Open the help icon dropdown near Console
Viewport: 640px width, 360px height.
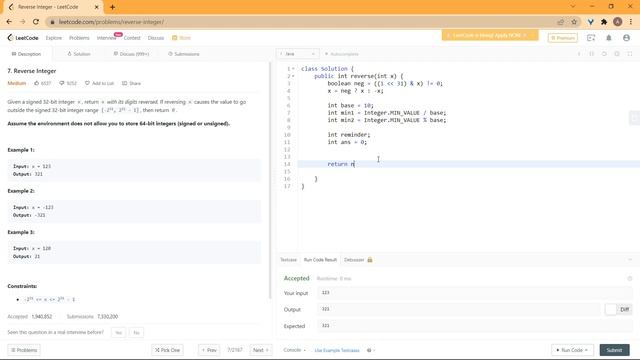371,350
